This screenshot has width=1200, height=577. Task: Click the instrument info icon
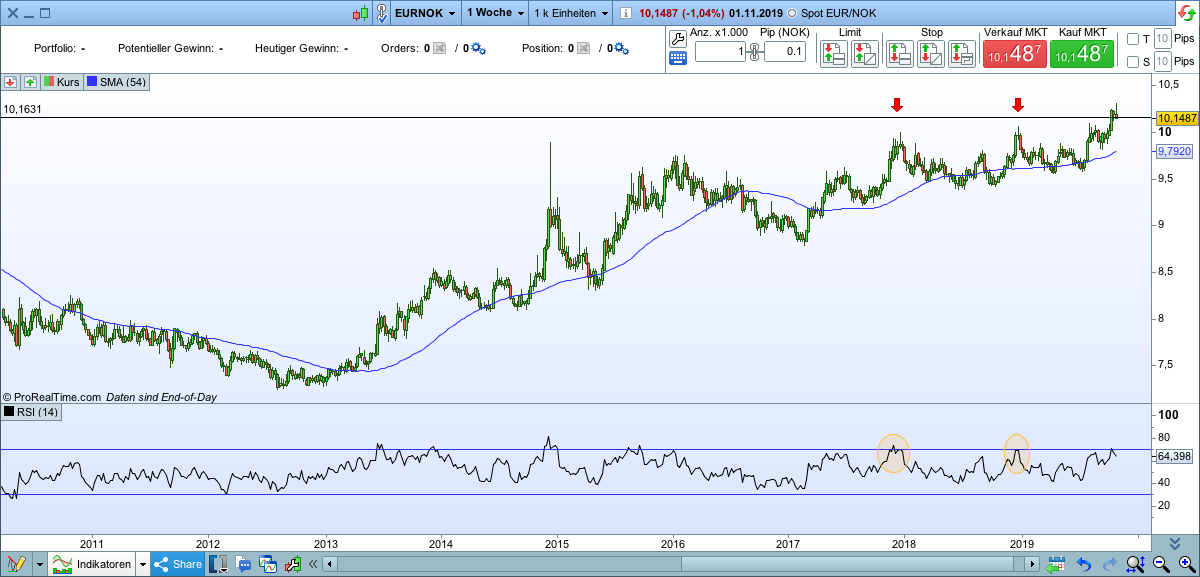626,13
